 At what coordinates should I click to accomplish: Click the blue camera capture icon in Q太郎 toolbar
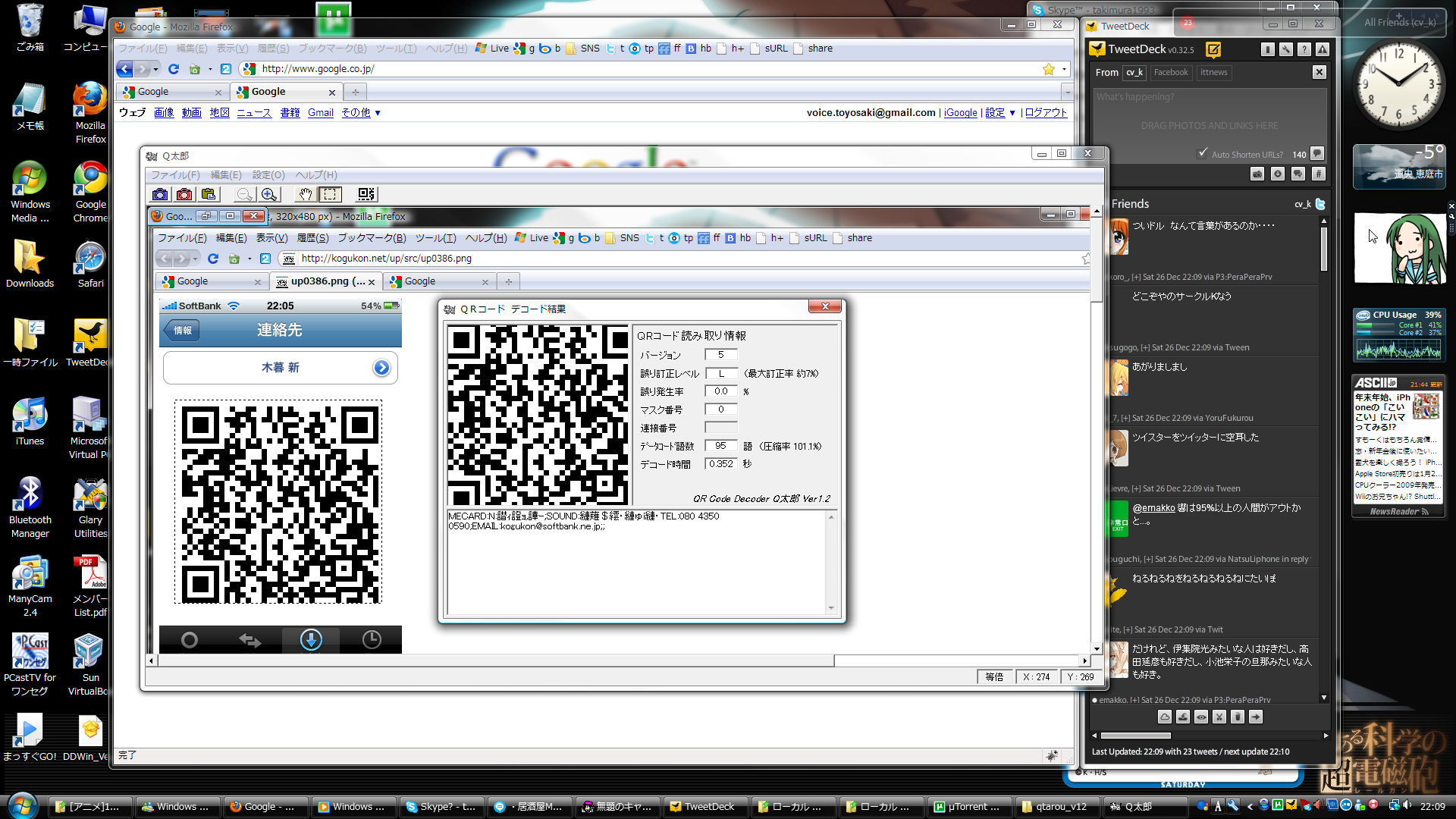coord(160,195)
